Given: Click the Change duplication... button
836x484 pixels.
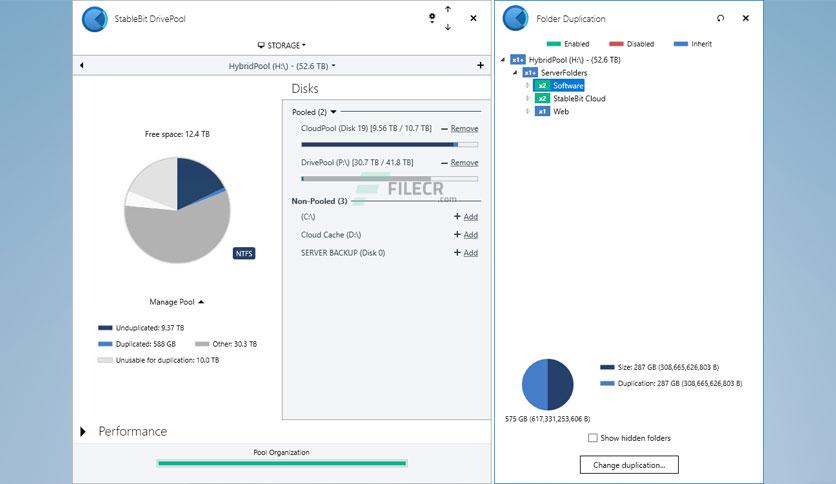Looking at the screenshot, I should point(629,465).
